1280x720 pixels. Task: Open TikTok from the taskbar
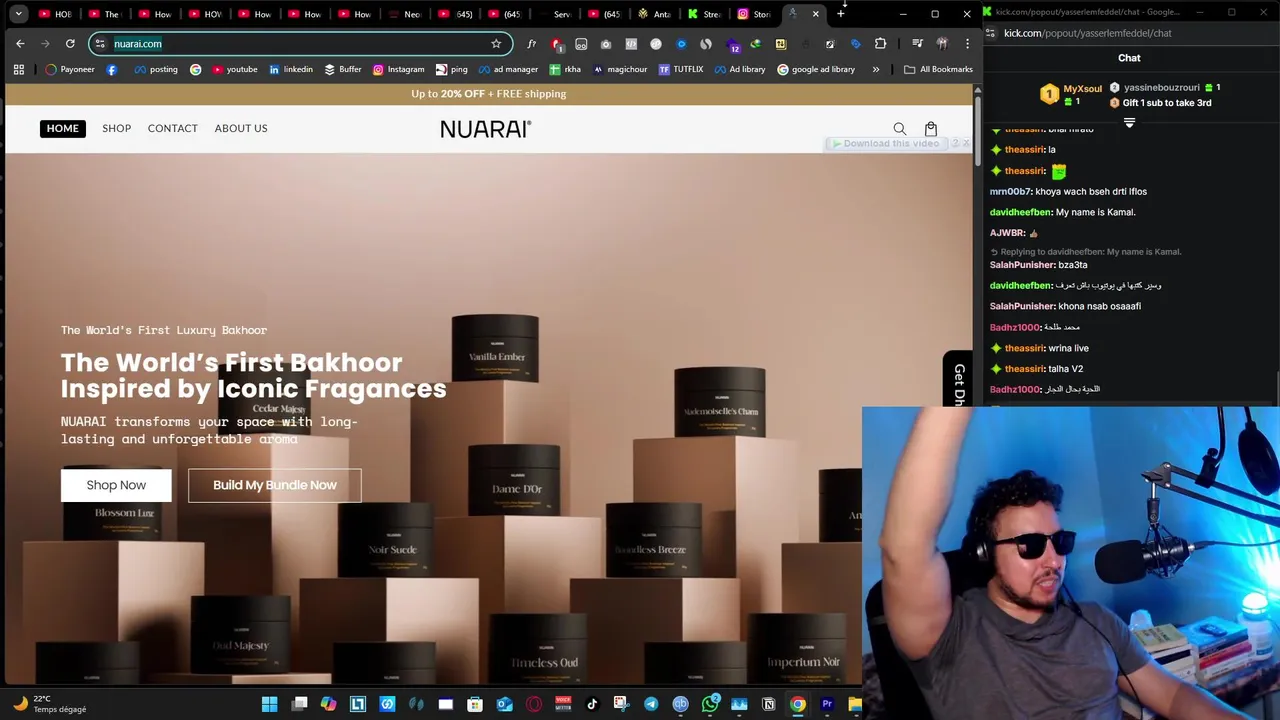point(592,704)
